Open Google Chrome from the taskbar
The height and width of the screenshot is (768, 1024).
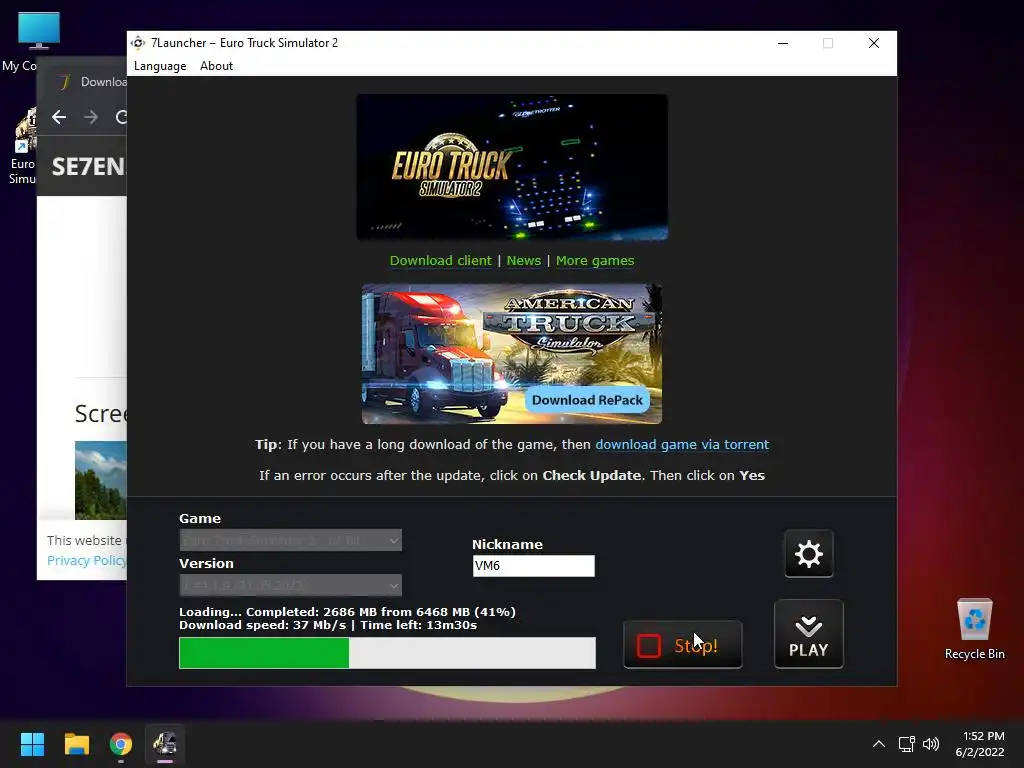pyautogui.click(x=121, y=744)
